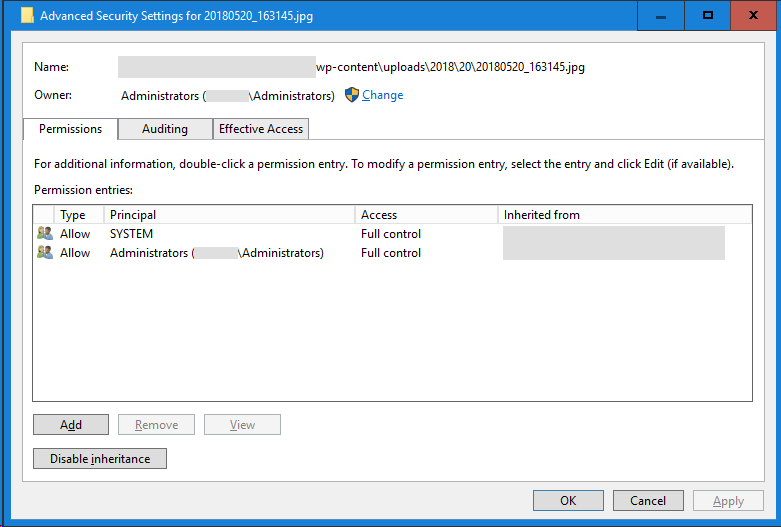
Task: Open the Change owner link
Action: click(382, 95)
